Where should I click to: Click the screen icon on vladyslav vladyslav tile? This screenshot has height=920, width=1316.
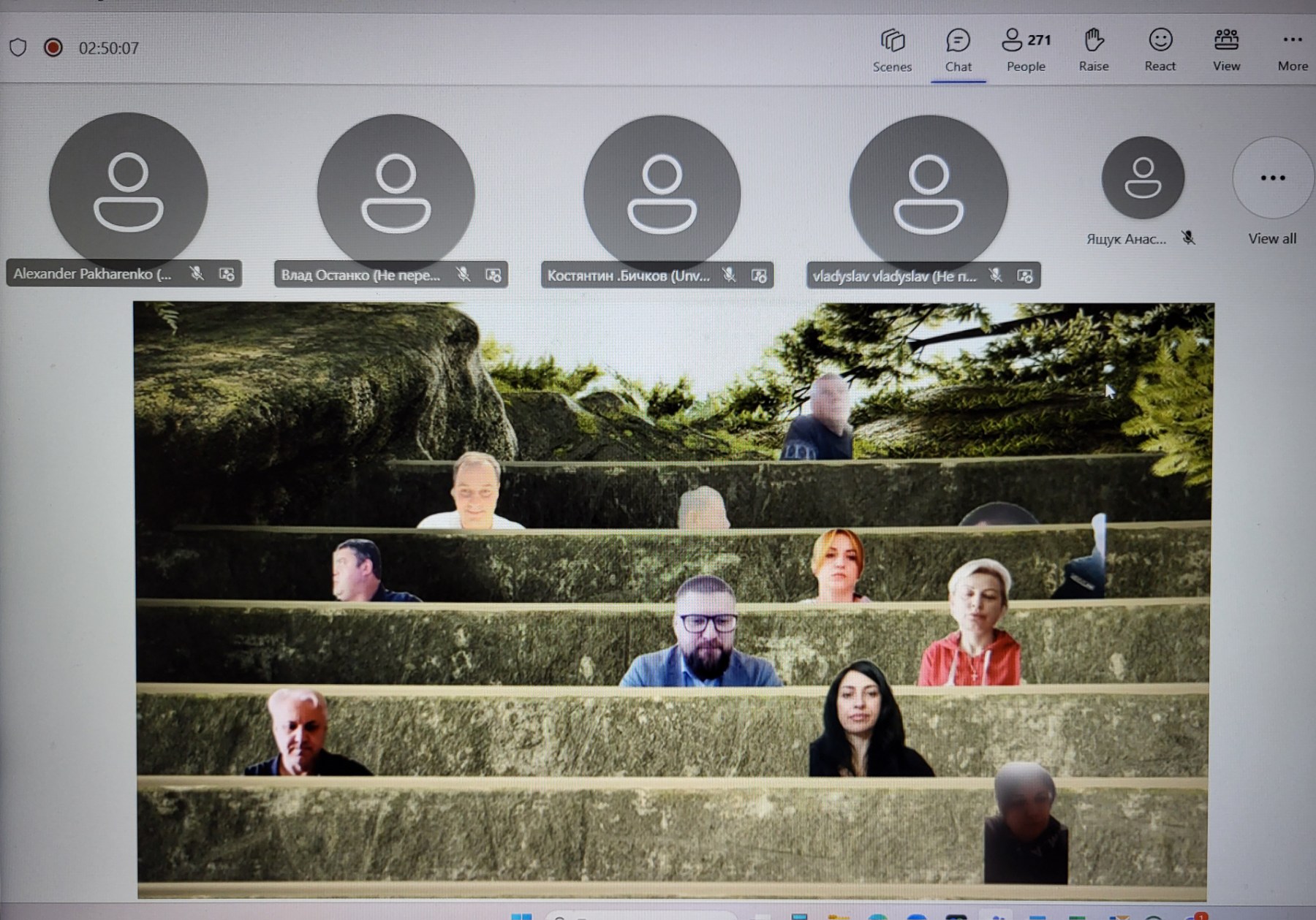click(1025, 275)
